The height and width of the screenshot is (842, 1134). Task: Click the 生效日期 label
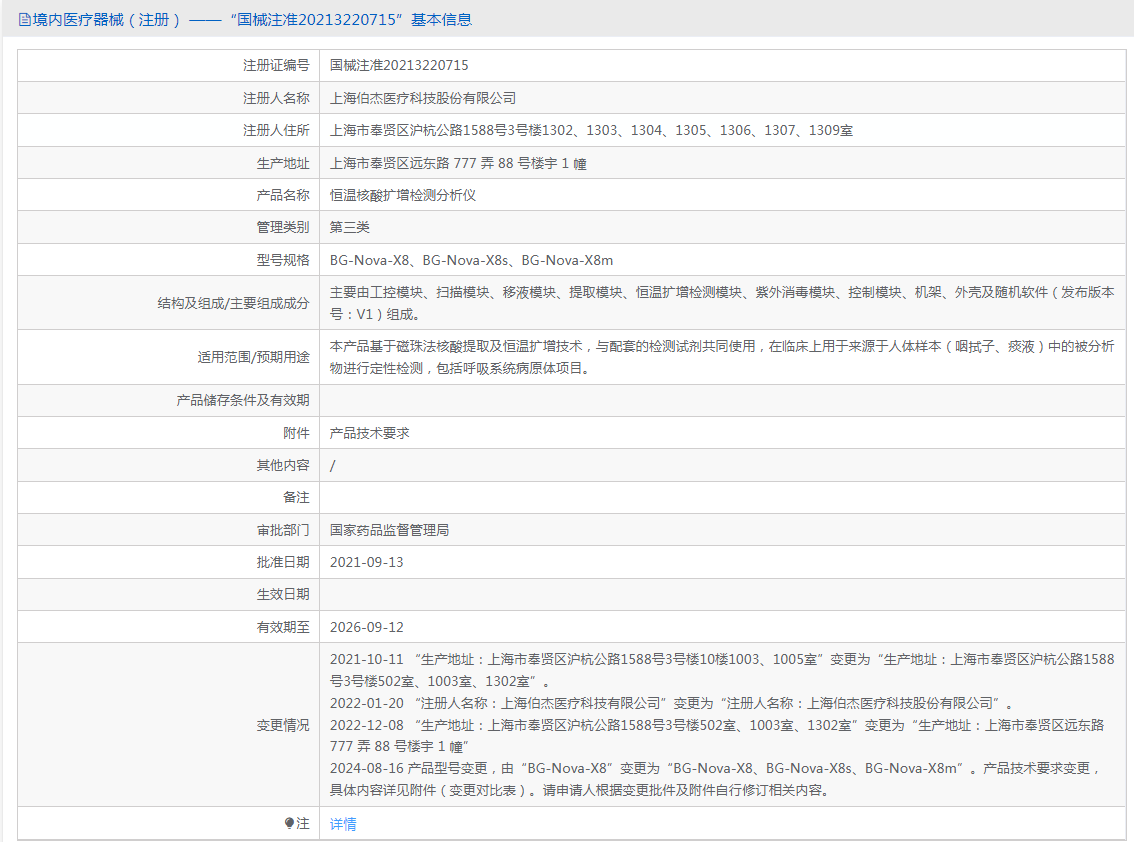[x=283, y=595]
